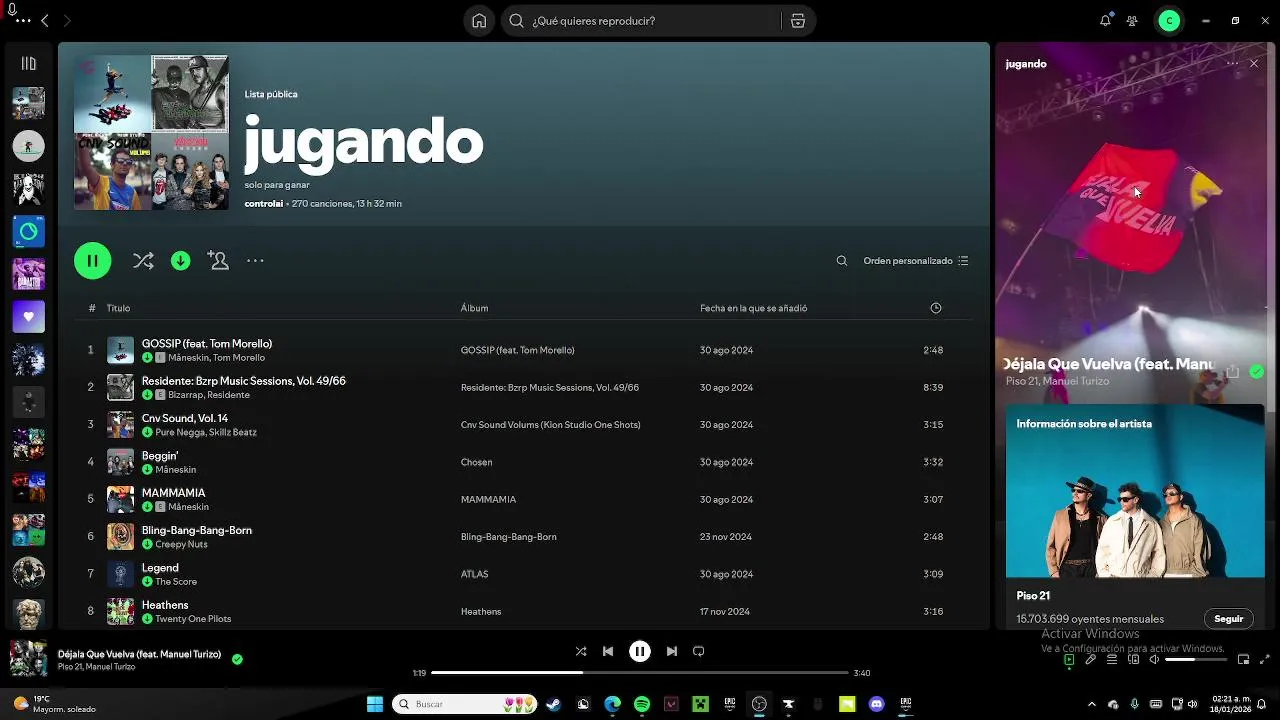Screen dimensions: 1280x720
Task: Open the controlai profile link
Action: (x=264, y=204)
